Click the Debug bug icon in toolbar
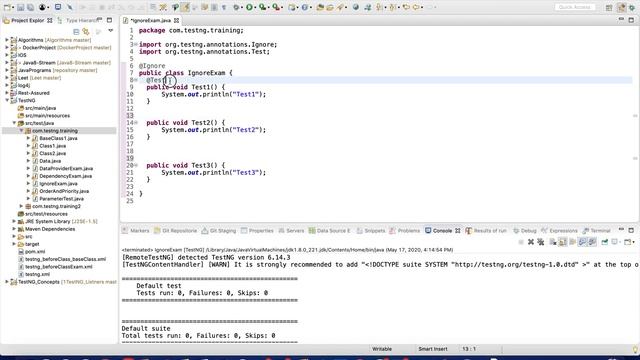The image size is (640, 360). point(237,7)
